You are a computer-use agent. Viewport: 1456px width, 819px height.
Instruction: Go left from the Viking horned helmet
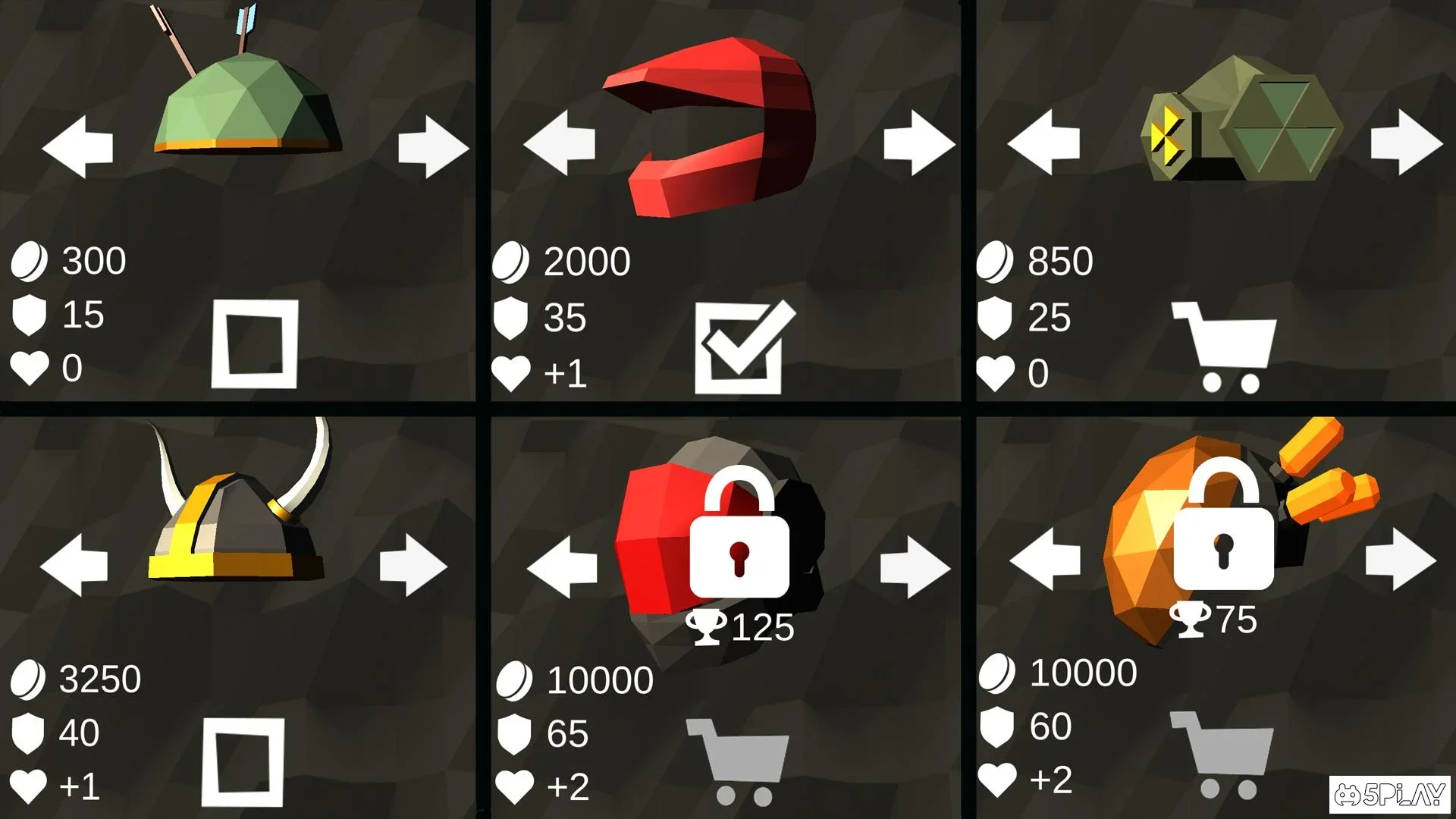74,565
